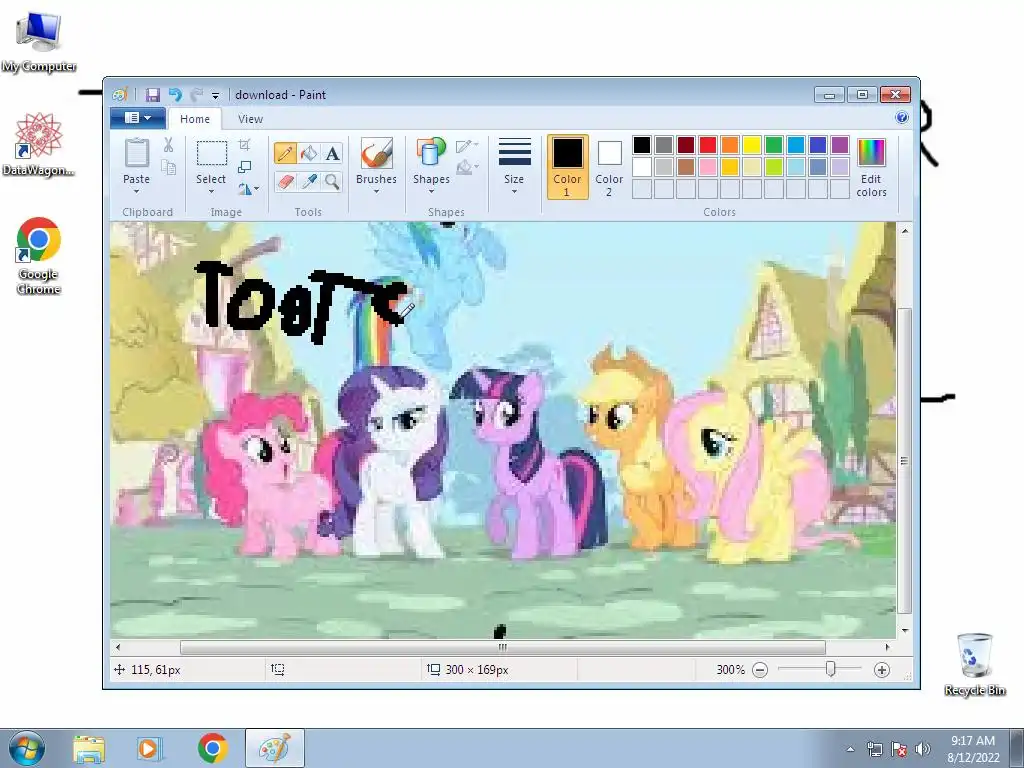Pick the pink (rose) color swatch
The width and height of the screenshot is (1024, 768).
(708, 167)
